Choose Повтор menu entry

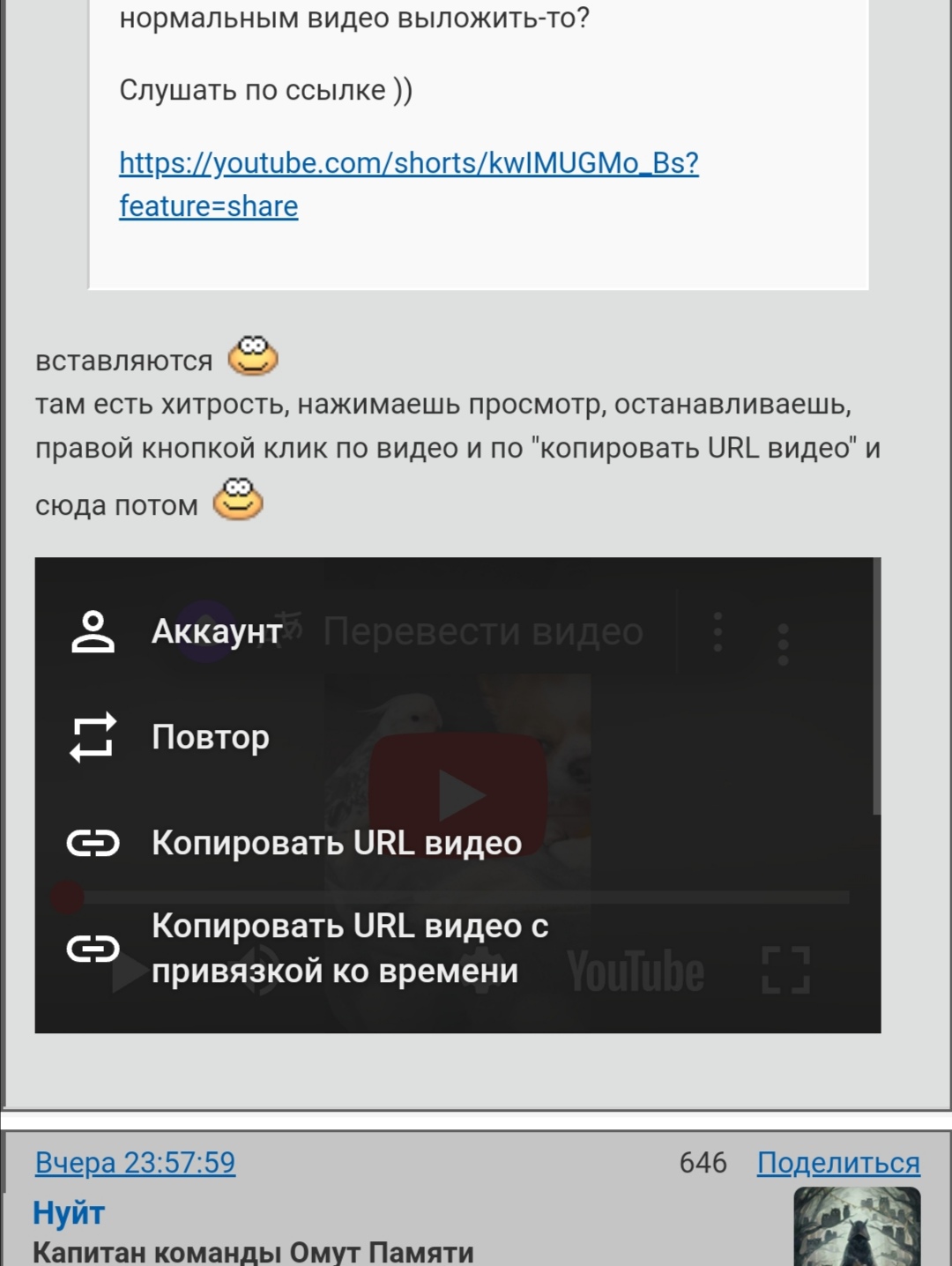(211, 737)
